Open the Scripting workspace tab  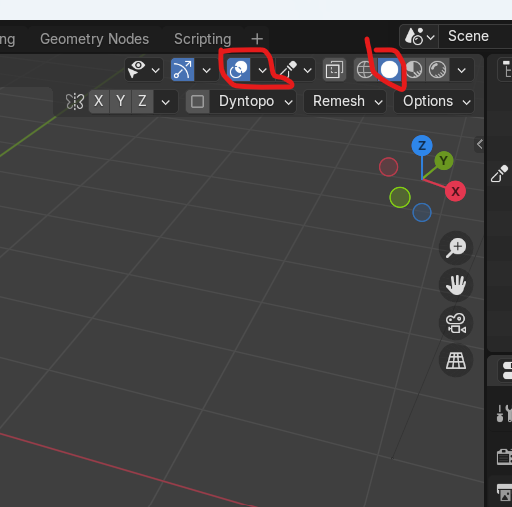pos(203,39)
